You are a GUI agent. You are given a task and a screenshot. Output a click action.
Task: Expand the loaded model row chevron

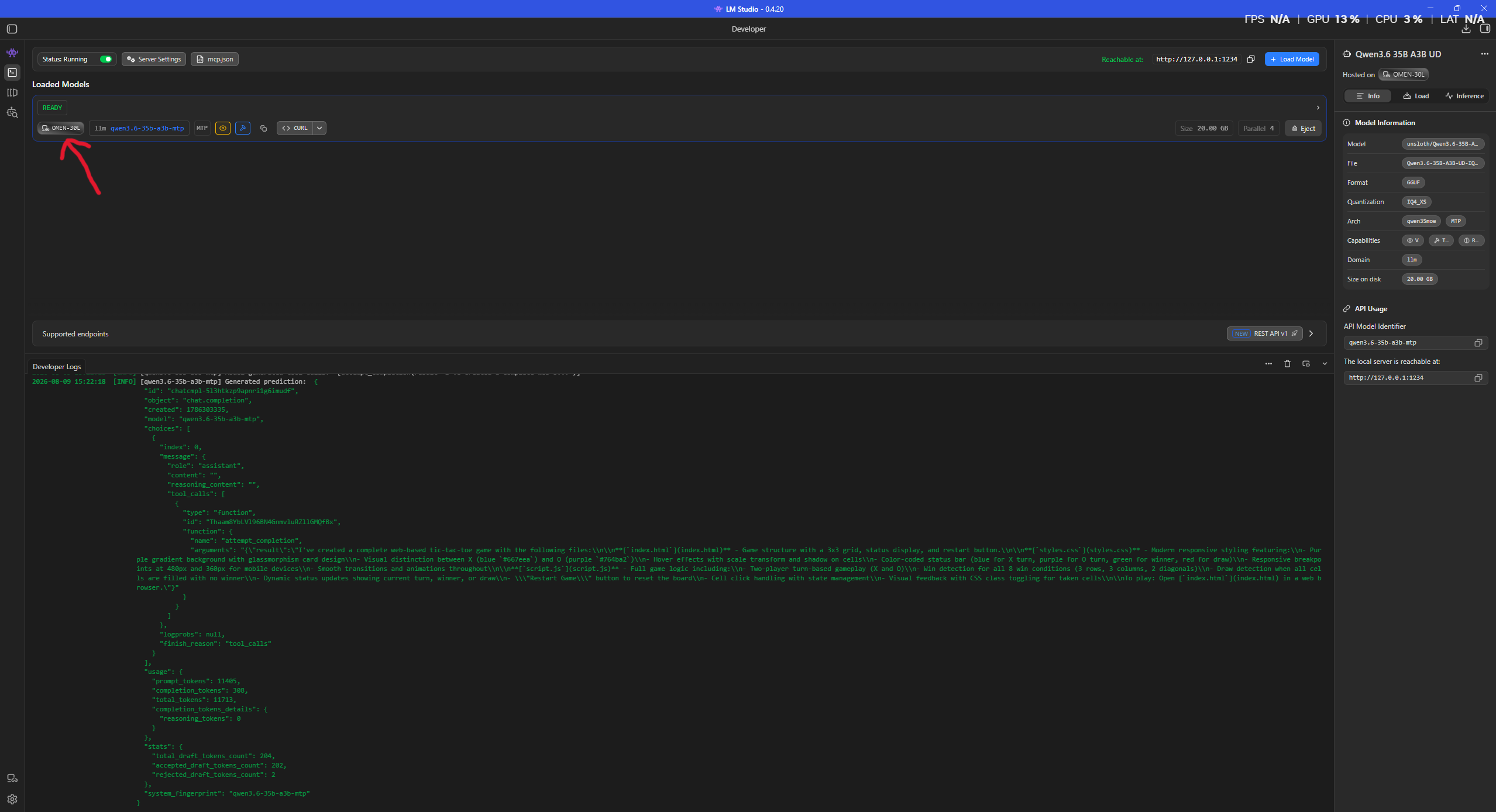(x=1318, y=108)
